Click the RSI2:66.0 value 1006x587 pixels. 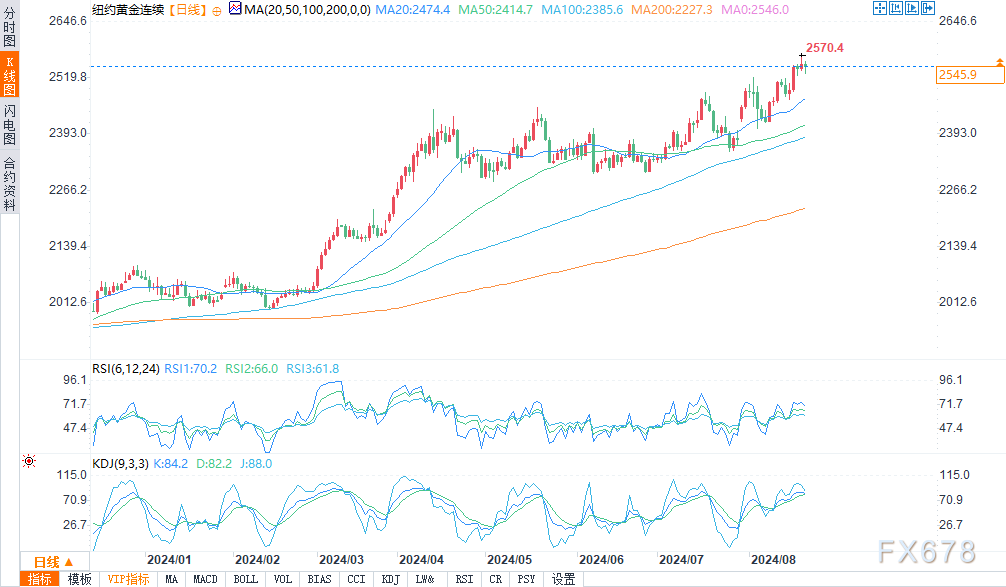(252, 369)
